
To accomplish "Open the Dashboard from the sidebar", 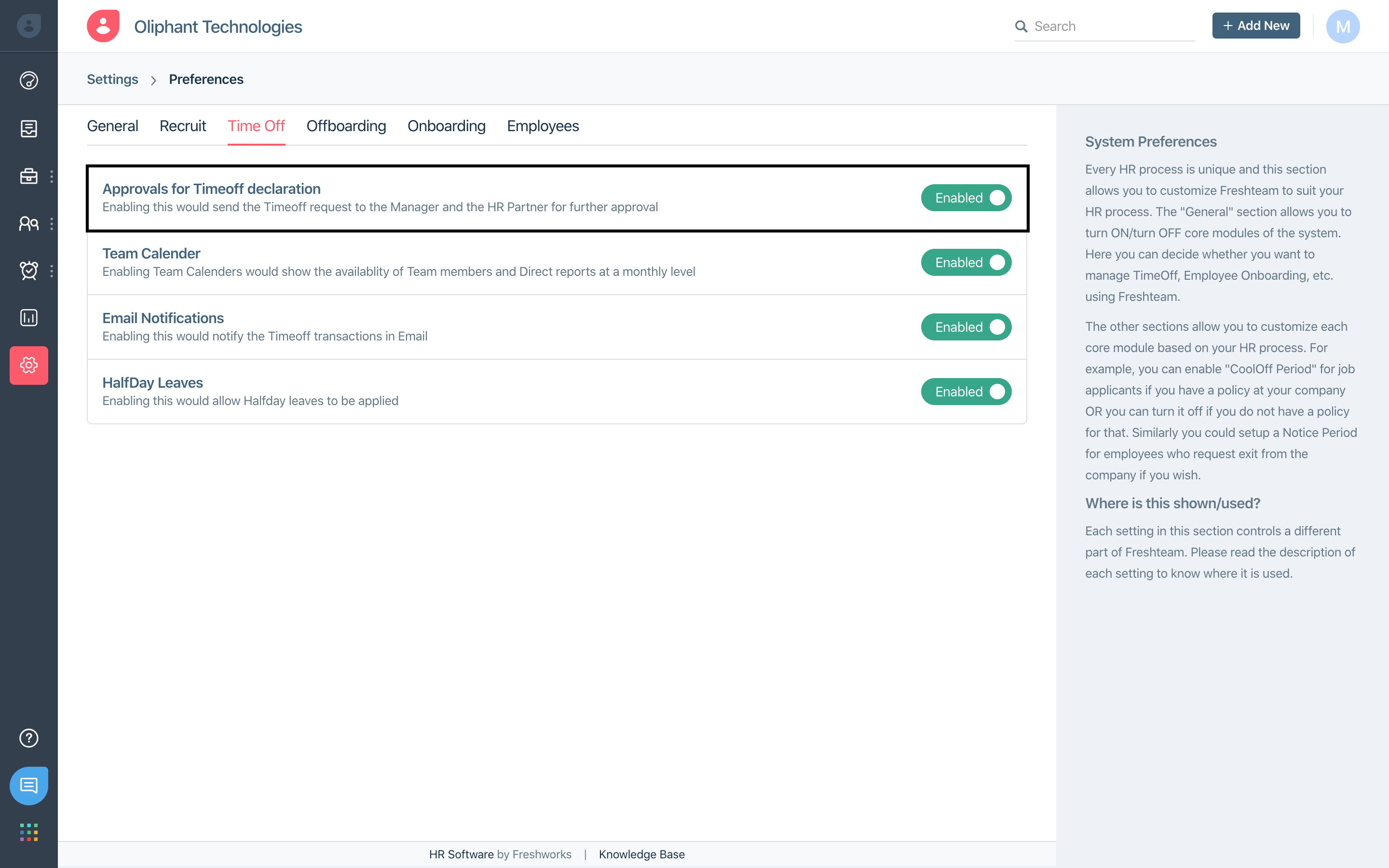I will pos(29,81).
